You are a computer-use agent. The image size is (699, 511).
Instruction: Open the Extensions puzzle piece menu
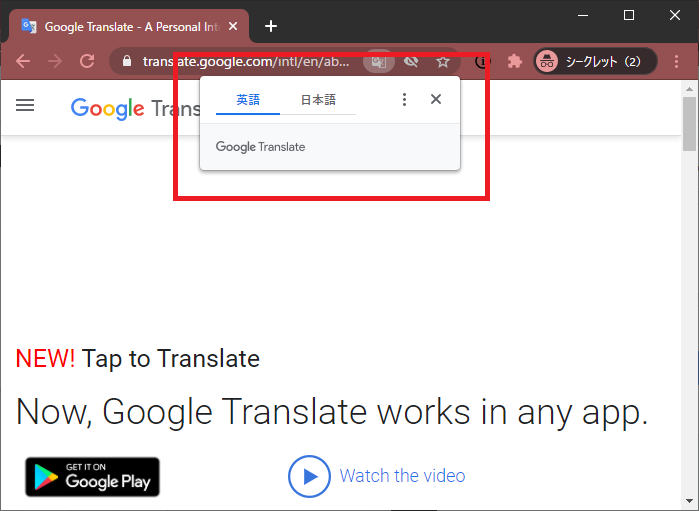[x=515, y=61]
